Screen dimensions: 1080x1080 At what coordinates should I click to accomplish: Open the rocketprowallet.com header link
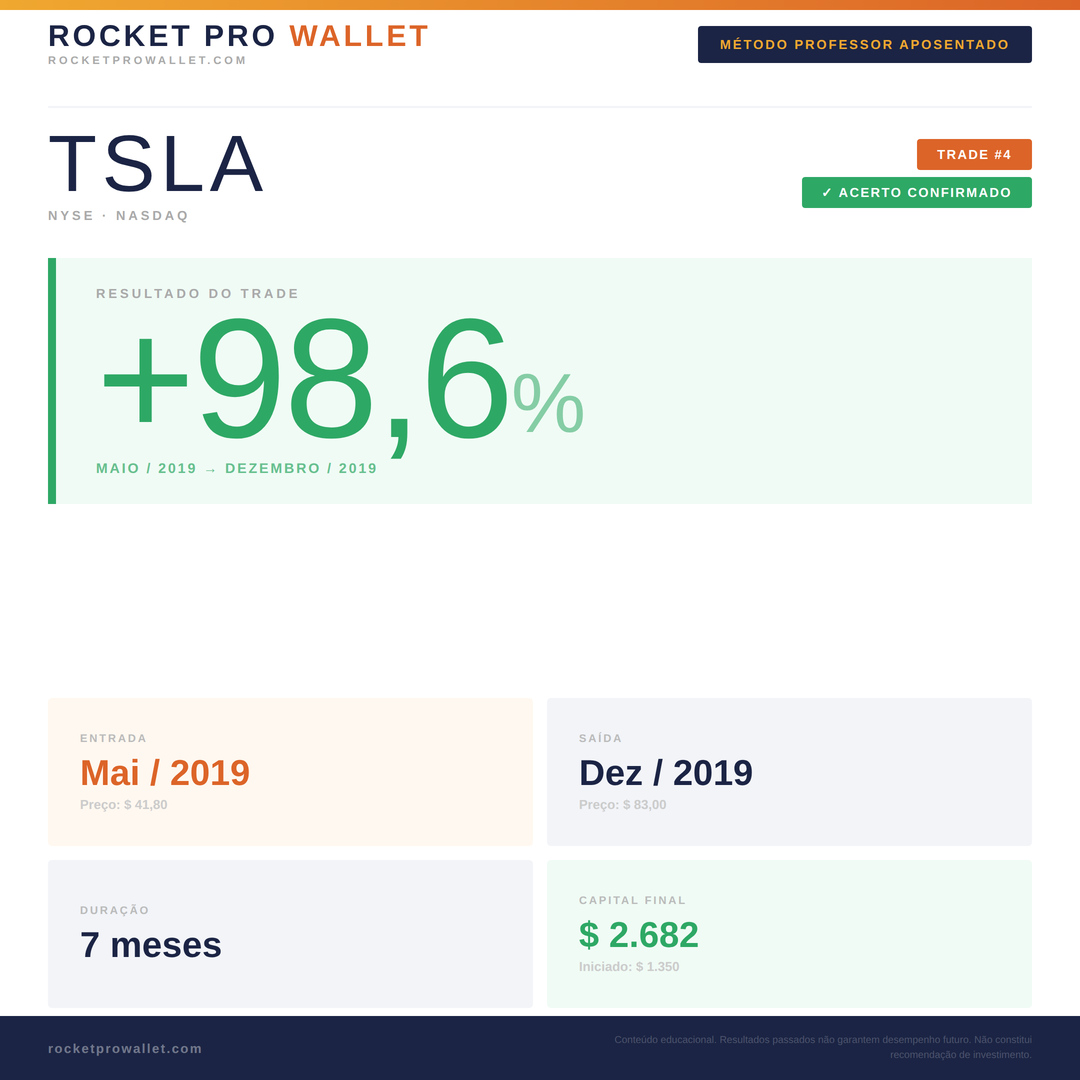click(x=147, y=60)
